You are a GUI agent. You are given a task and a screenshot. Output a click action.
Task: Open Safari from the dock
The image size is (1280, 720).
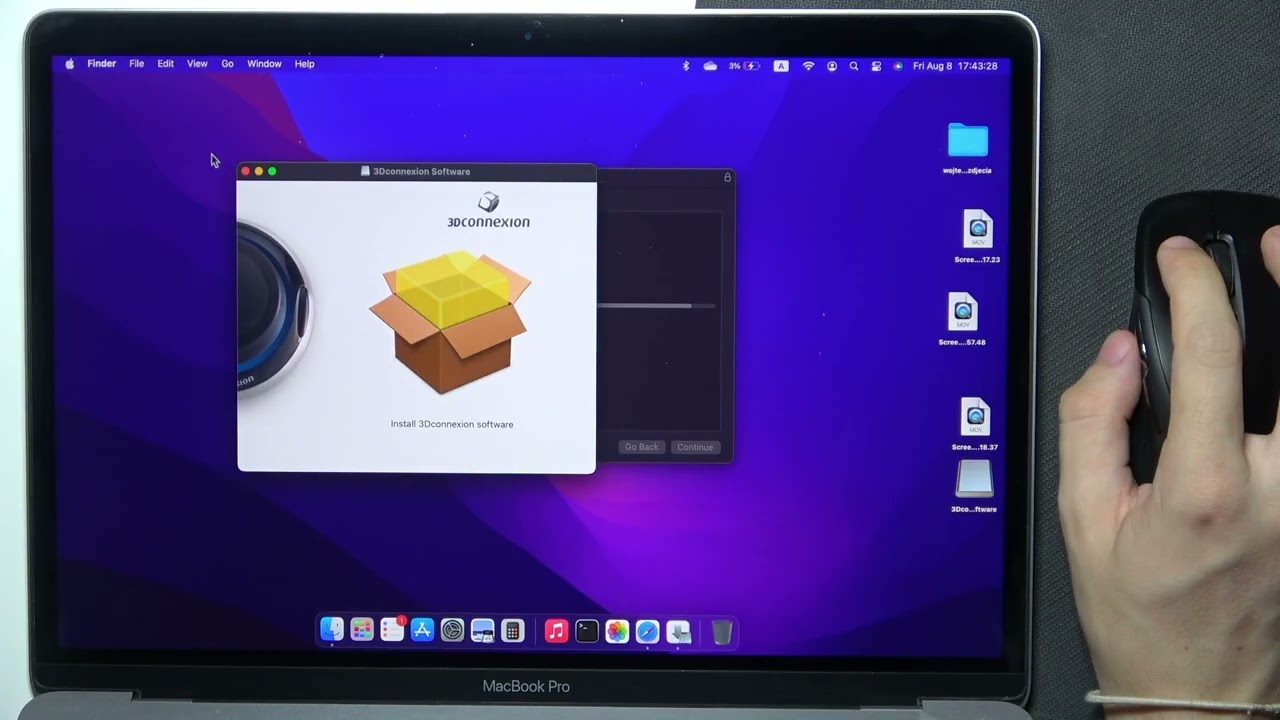click(648, 630)
